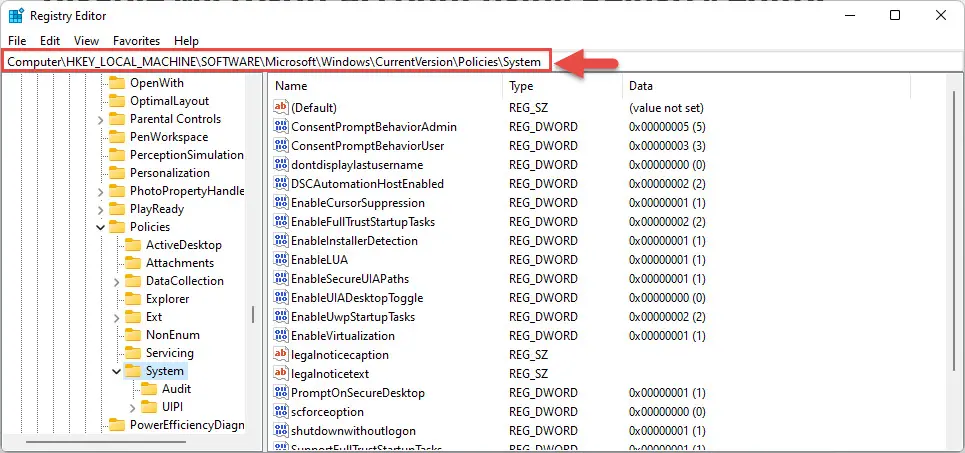Select the ConsentPromptBehaviorUser DWORD icon
Image resolution: width=965 pixels, height=453 pixels.
[281, 146]
